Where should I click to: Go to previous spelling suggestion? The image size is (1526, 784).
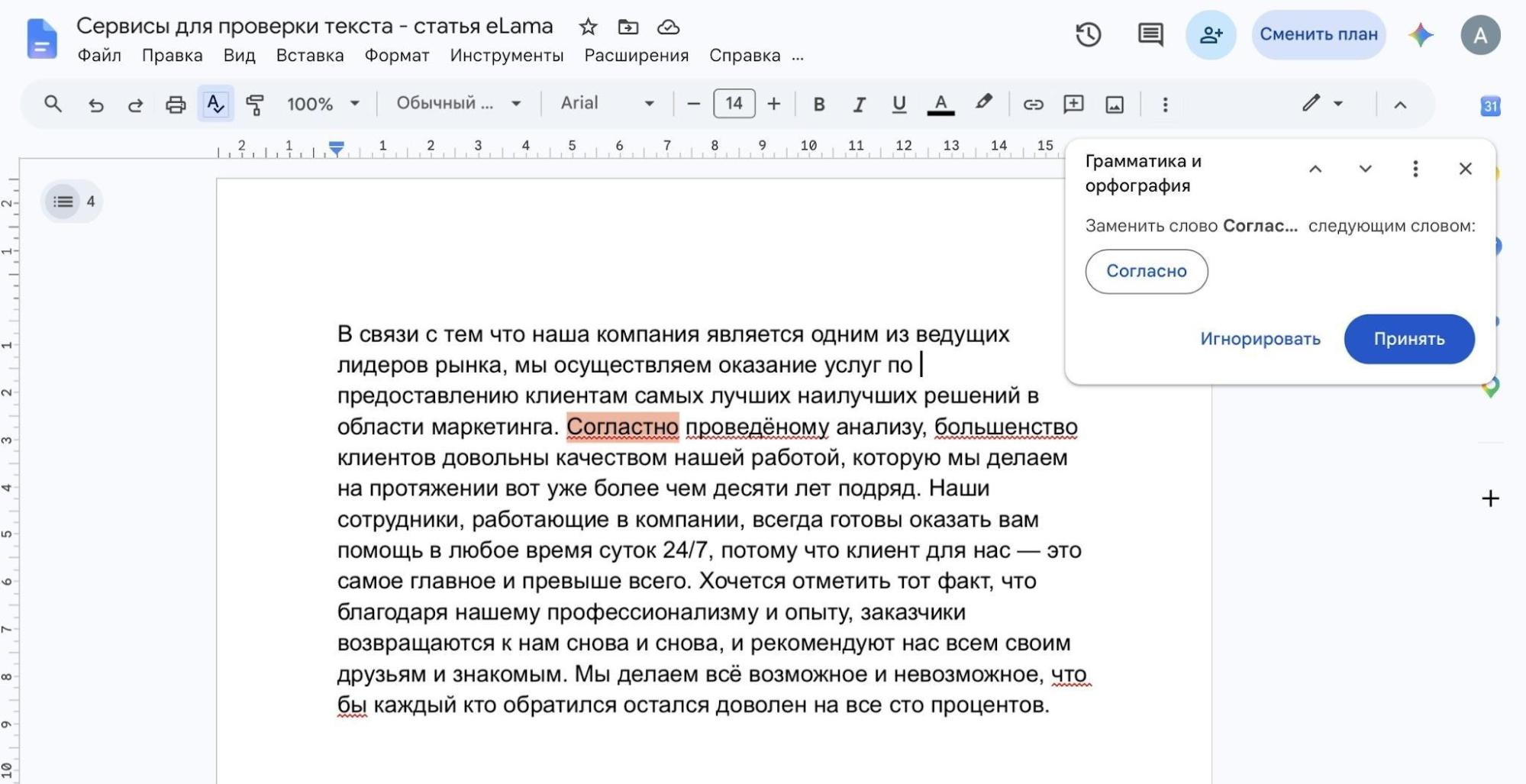click(x=1315, y=169)
